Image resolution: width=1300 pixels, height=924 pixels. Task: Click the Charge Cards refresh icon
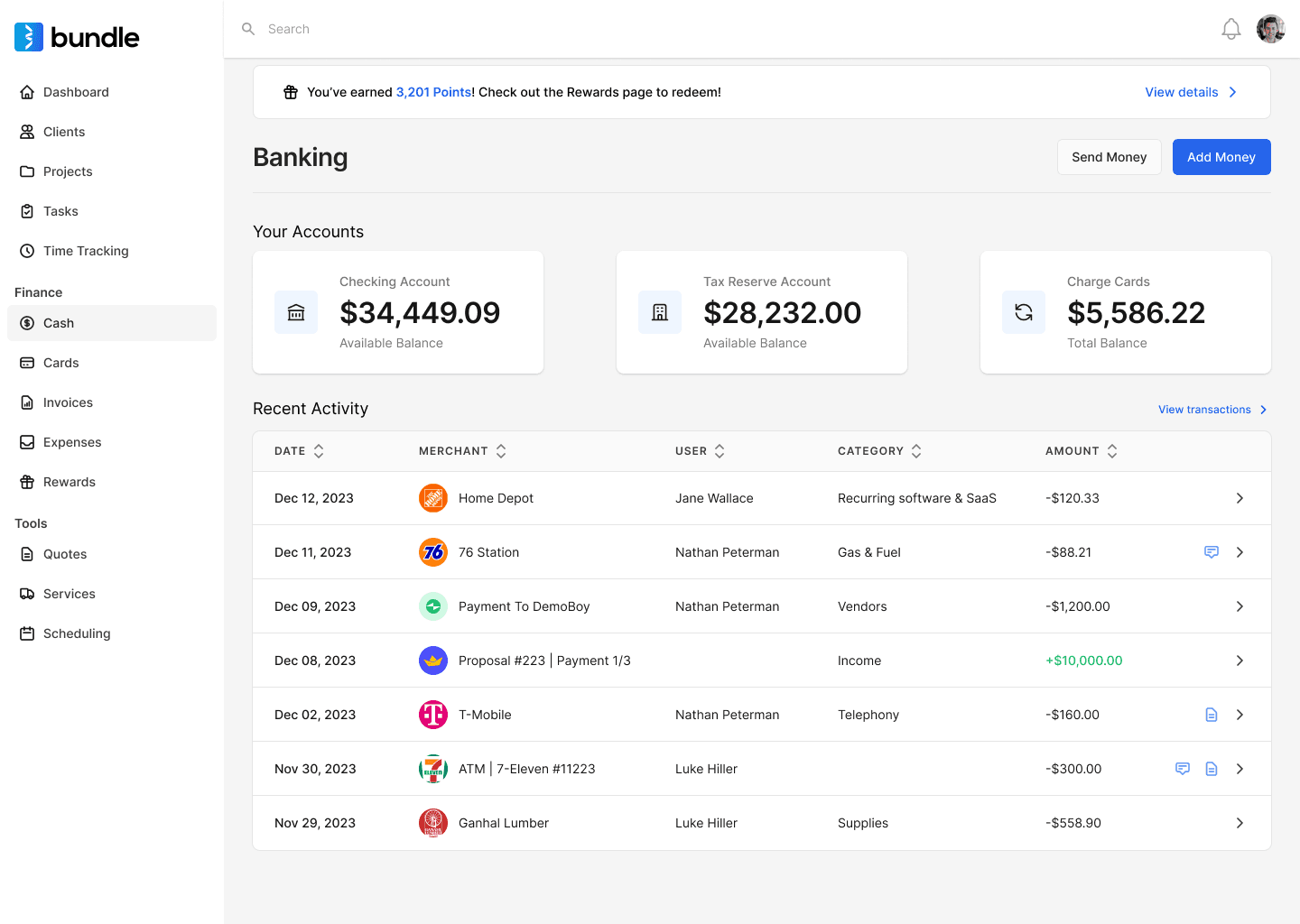click(1024, 312)
